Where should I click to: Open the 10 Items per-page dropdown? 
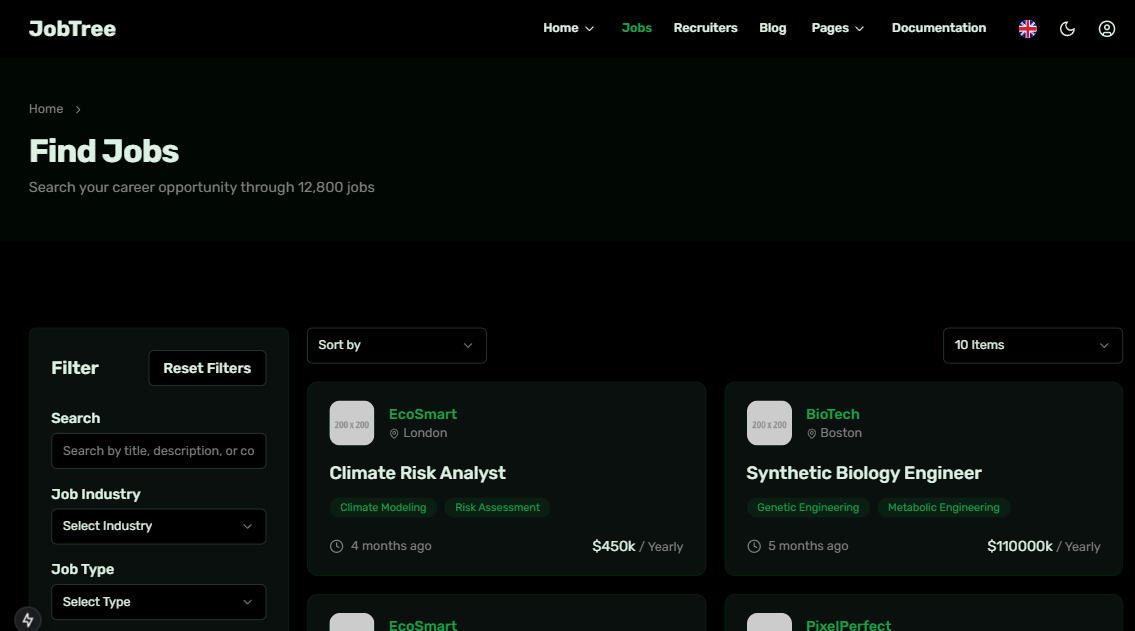pyautogui.click(x=1032, y=345)
